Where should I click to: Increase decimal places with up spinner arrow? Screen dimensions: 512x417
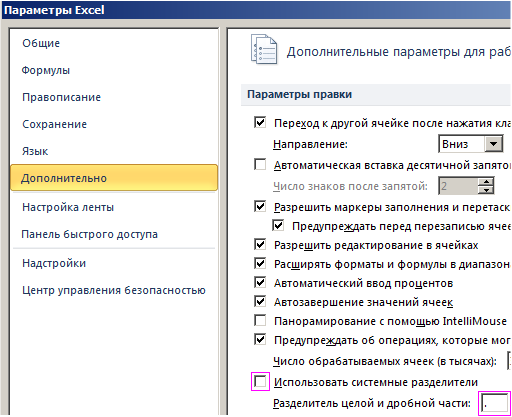pyautogui.click(x=486, y=182)
